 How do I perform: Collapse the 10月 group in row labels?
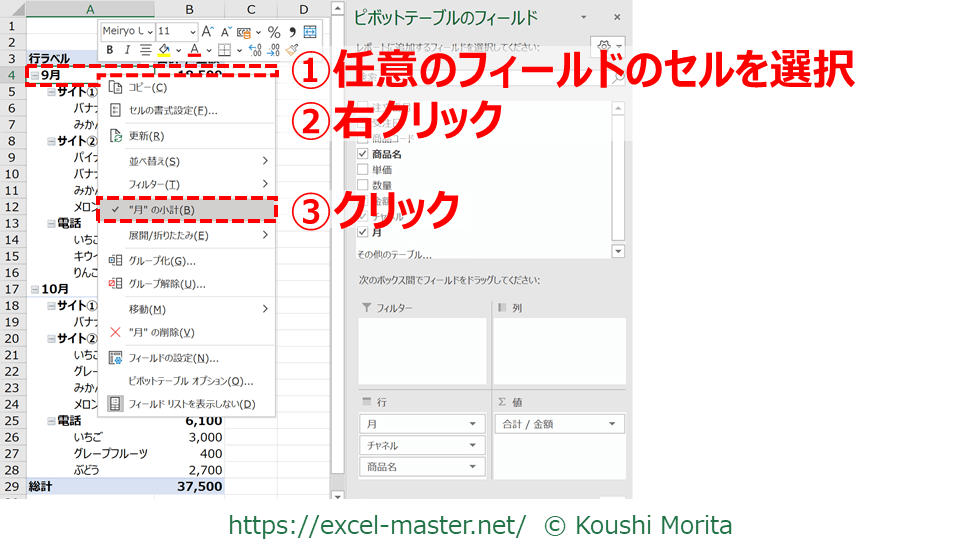(x=35, y=289)
